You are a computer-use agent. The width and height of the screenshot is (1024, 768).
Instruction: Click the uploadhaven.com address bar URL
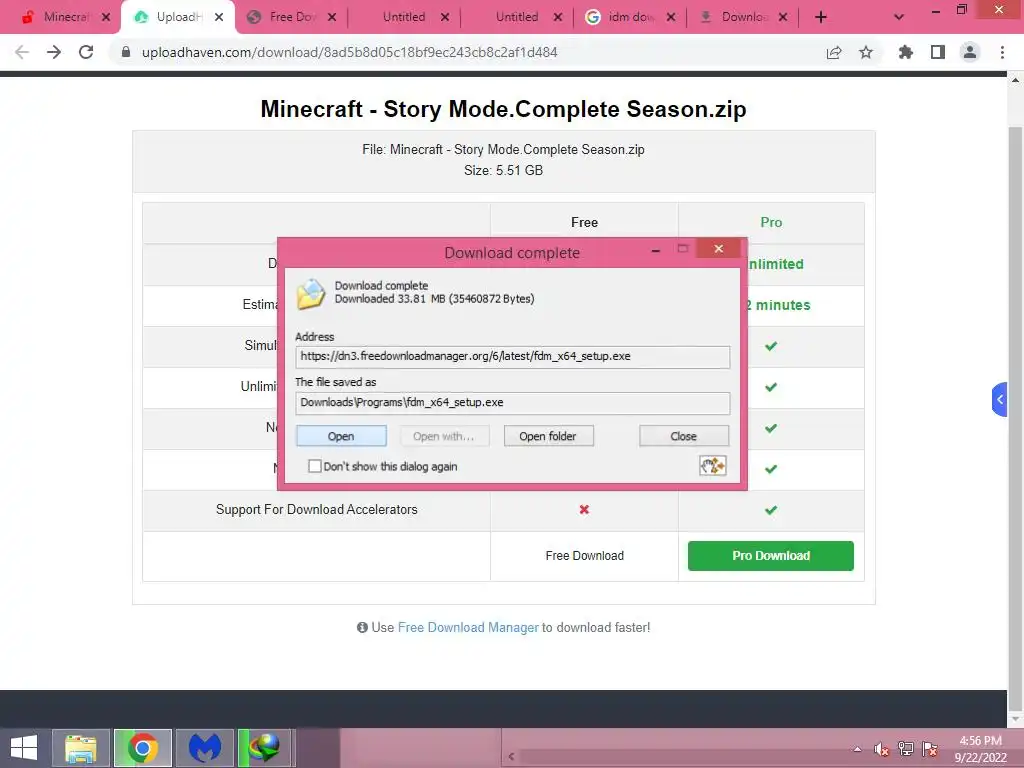point(349,52)
